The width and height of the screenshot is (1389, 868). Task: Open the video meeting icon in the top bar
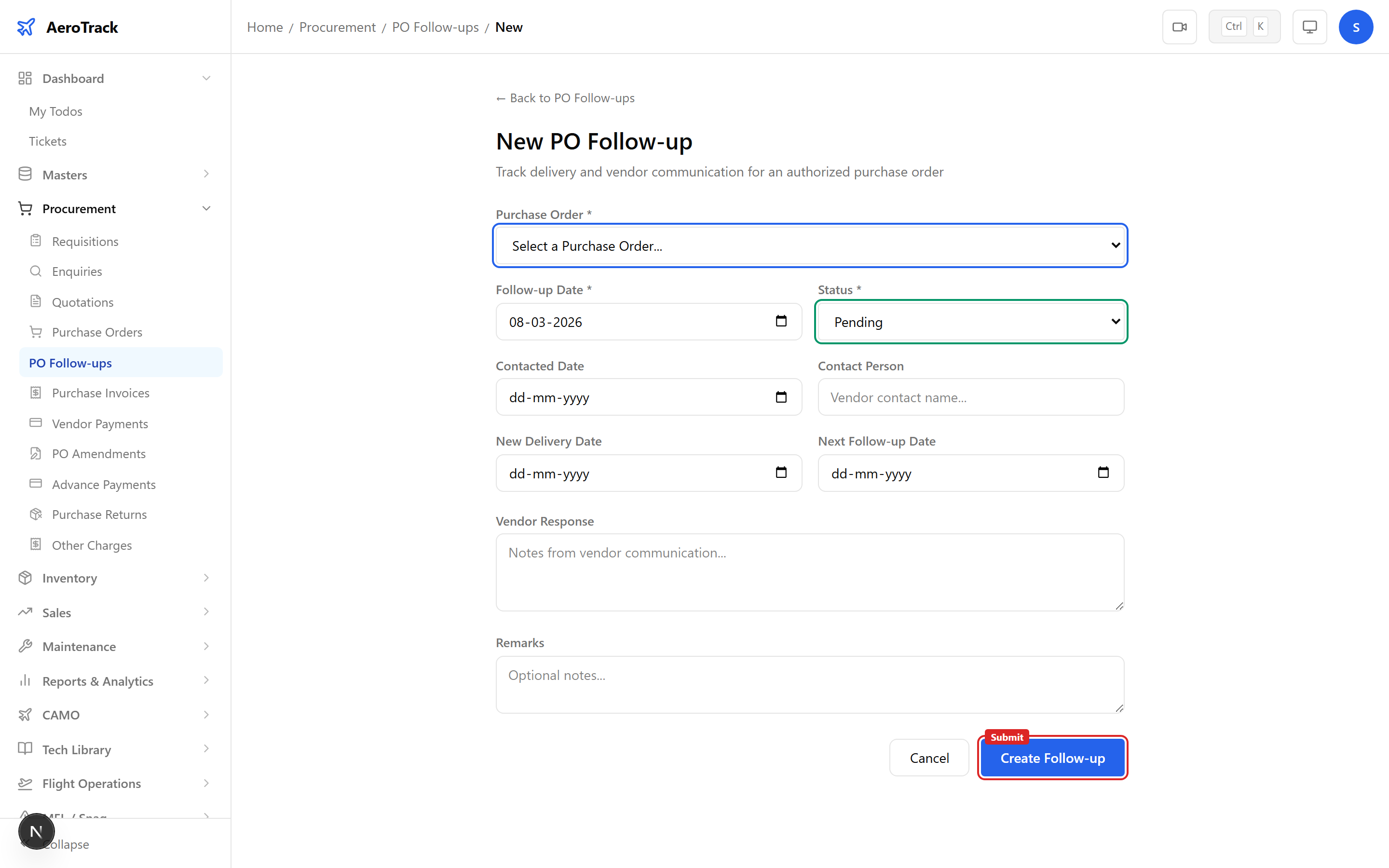(1180, 27)
